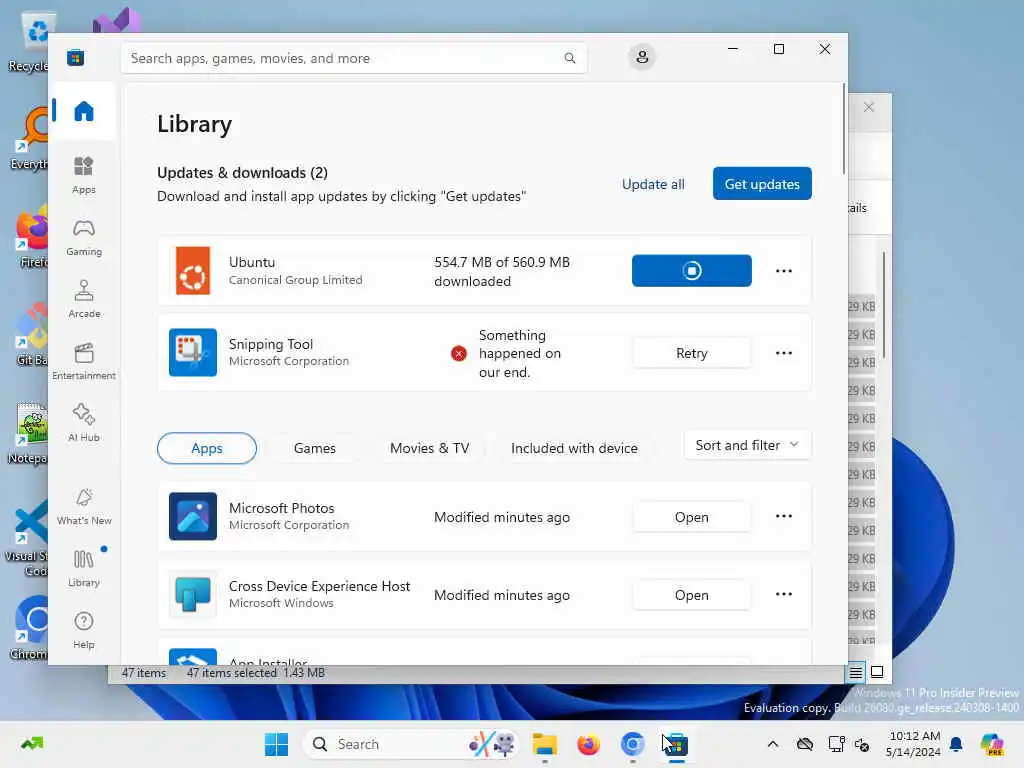Click the 554.7 MB of 560.9 MB downloaded text
Image resolution: width=1024 pixels, height=768 pixels.
pyautogui.click(x=502, y=272)
